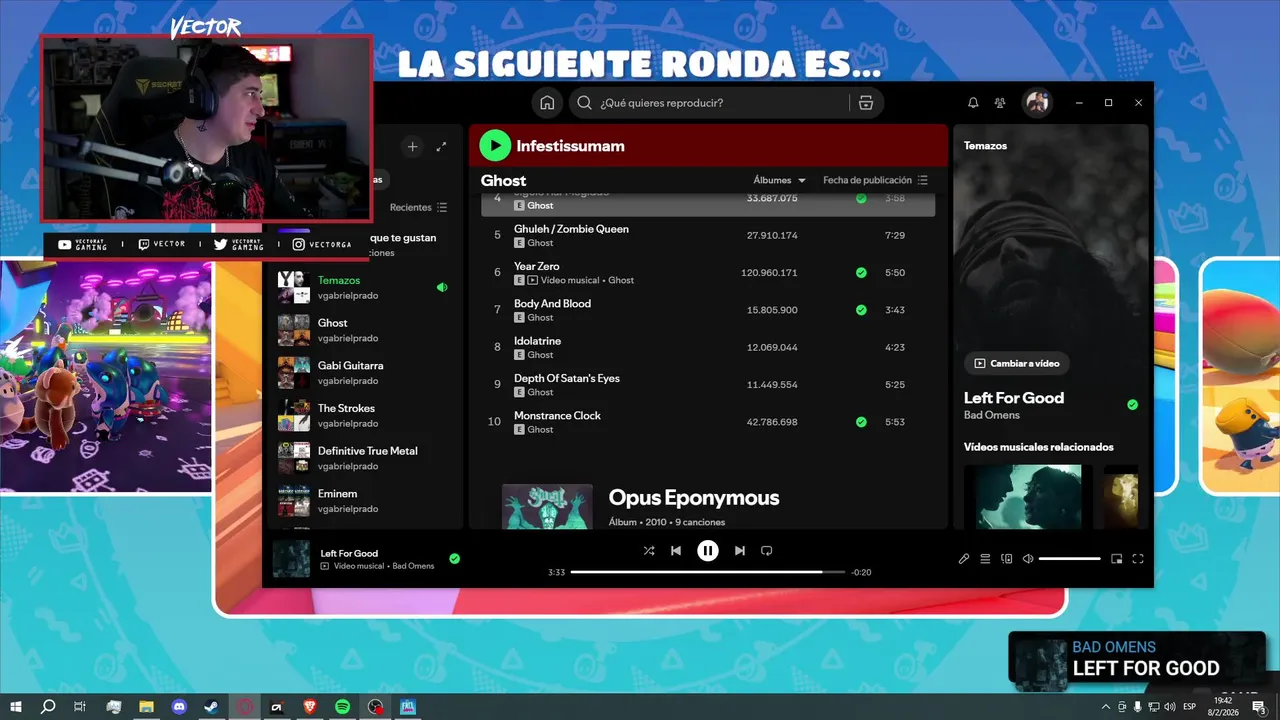Open the Álbumes filter dropdown
This screenshot has height=720, width=1280.
click(780, 181)
